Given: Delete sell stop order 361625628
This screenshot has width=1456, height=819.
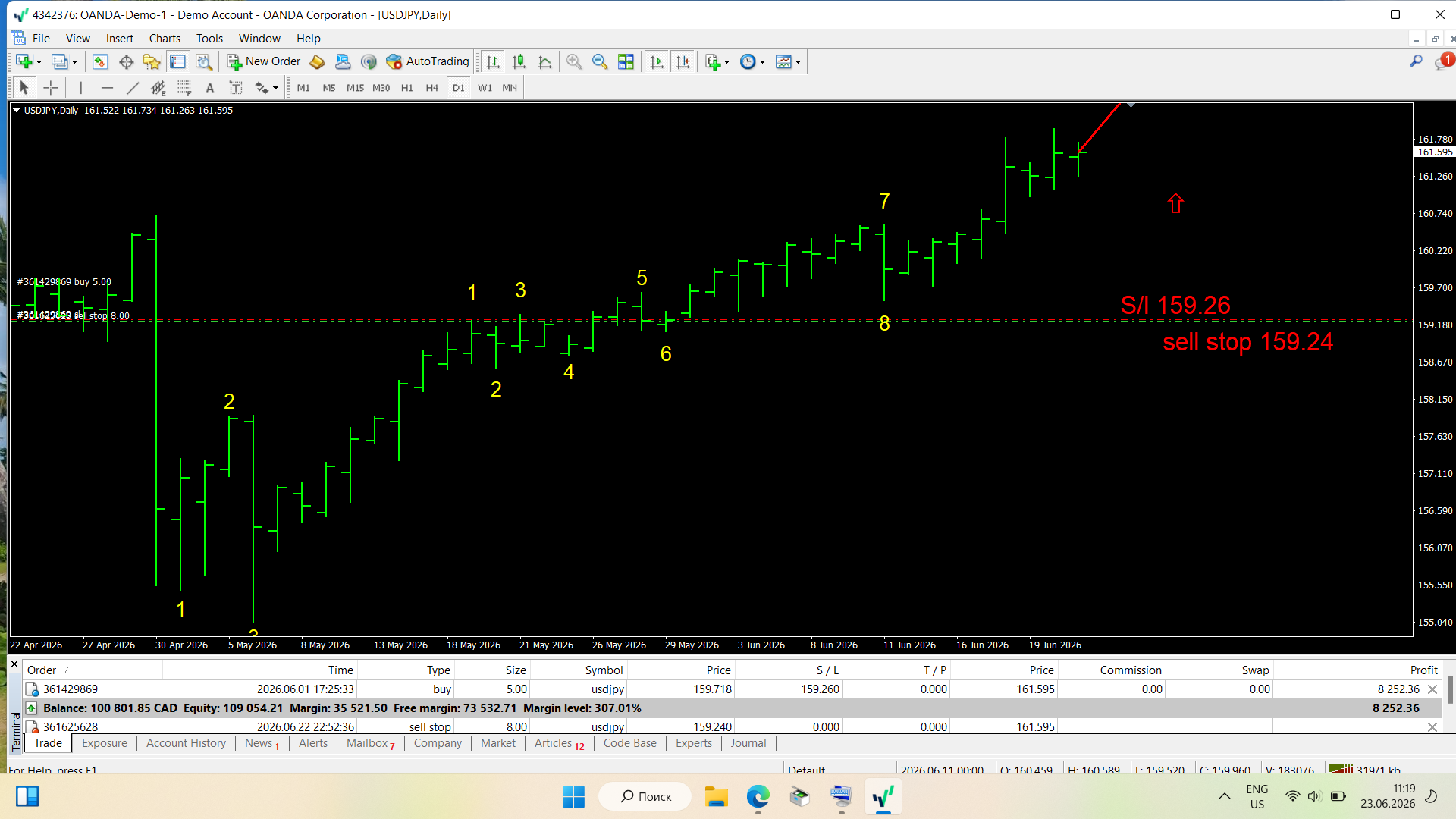Looking at the screenshot, I should pyautogui.click(x=1432, y=726).
